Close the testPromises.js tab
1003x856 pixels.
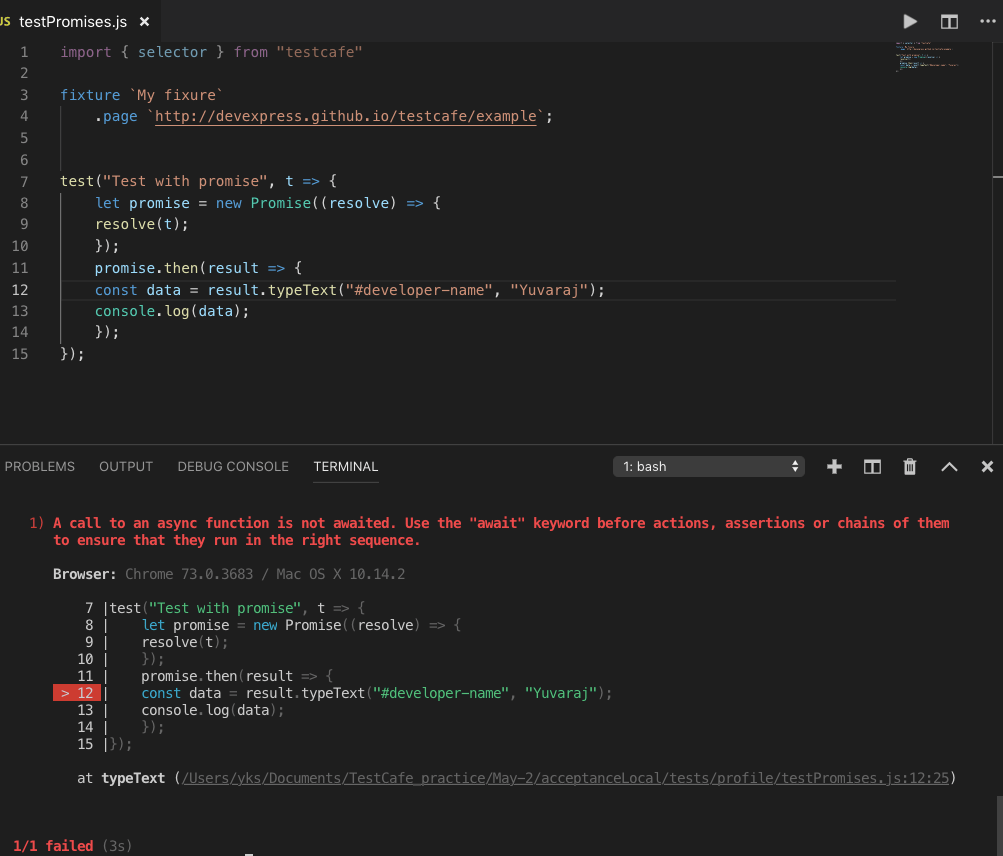pos(145,22)
